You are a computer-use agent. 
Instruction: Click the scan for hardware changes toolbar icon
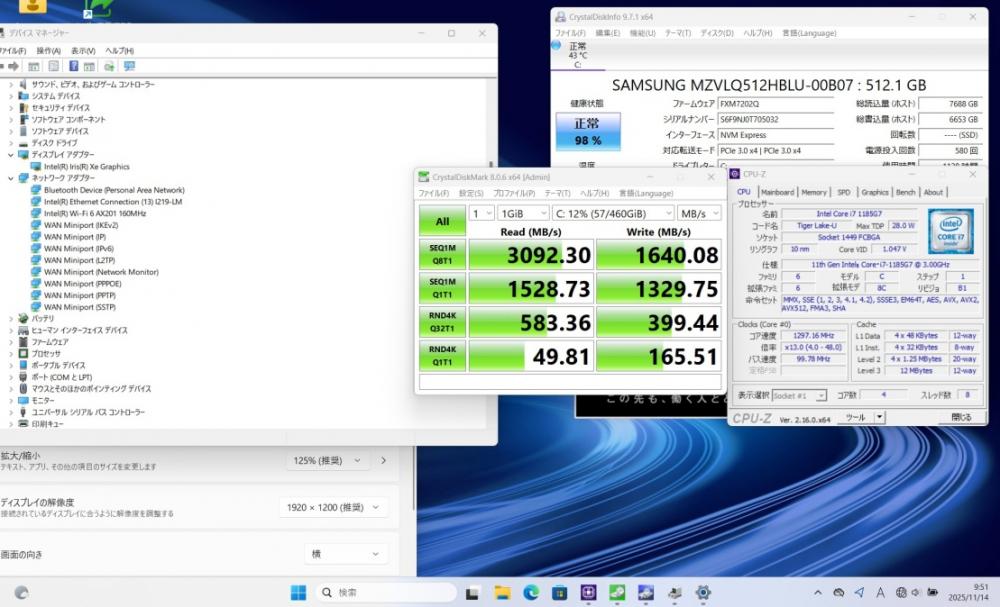coord(129,66)
